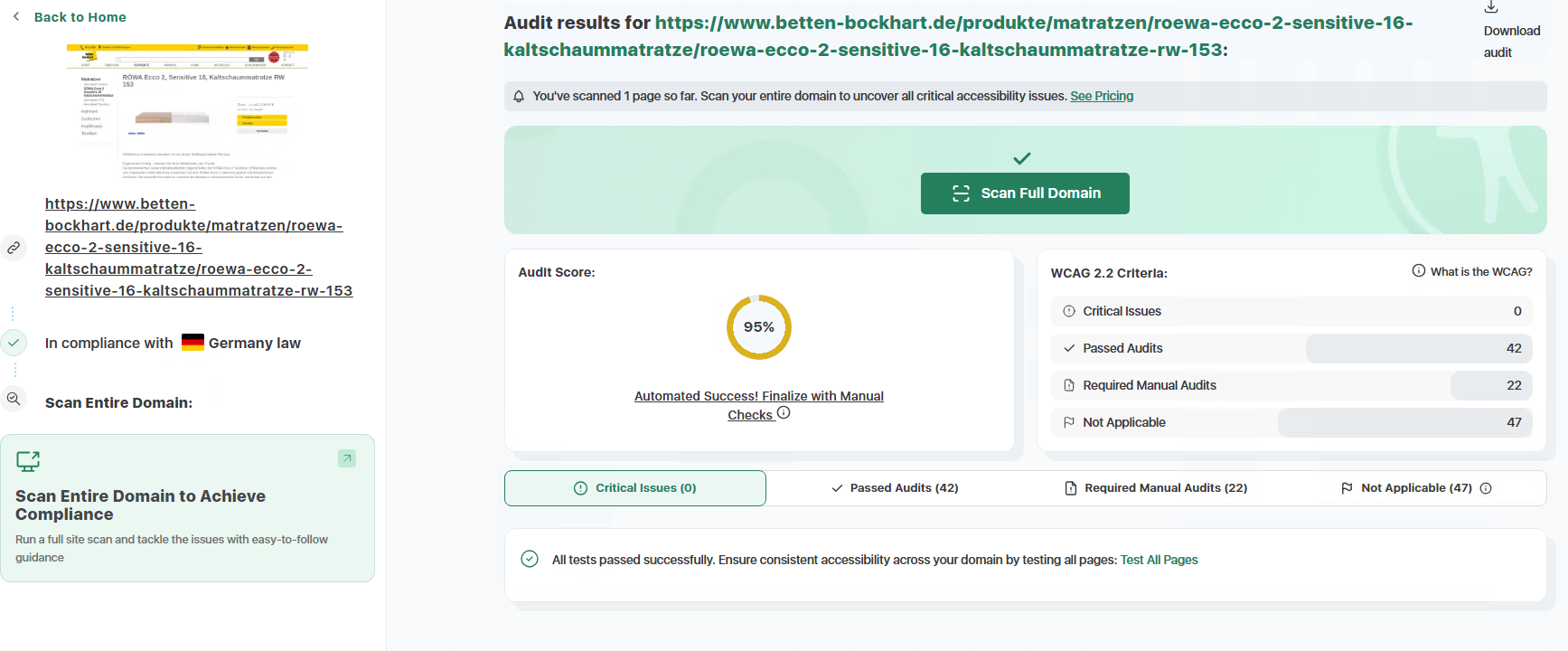Click the Test All Pages link
Viewport: 1568px width, 651px height.
(x=1159, y=560)
